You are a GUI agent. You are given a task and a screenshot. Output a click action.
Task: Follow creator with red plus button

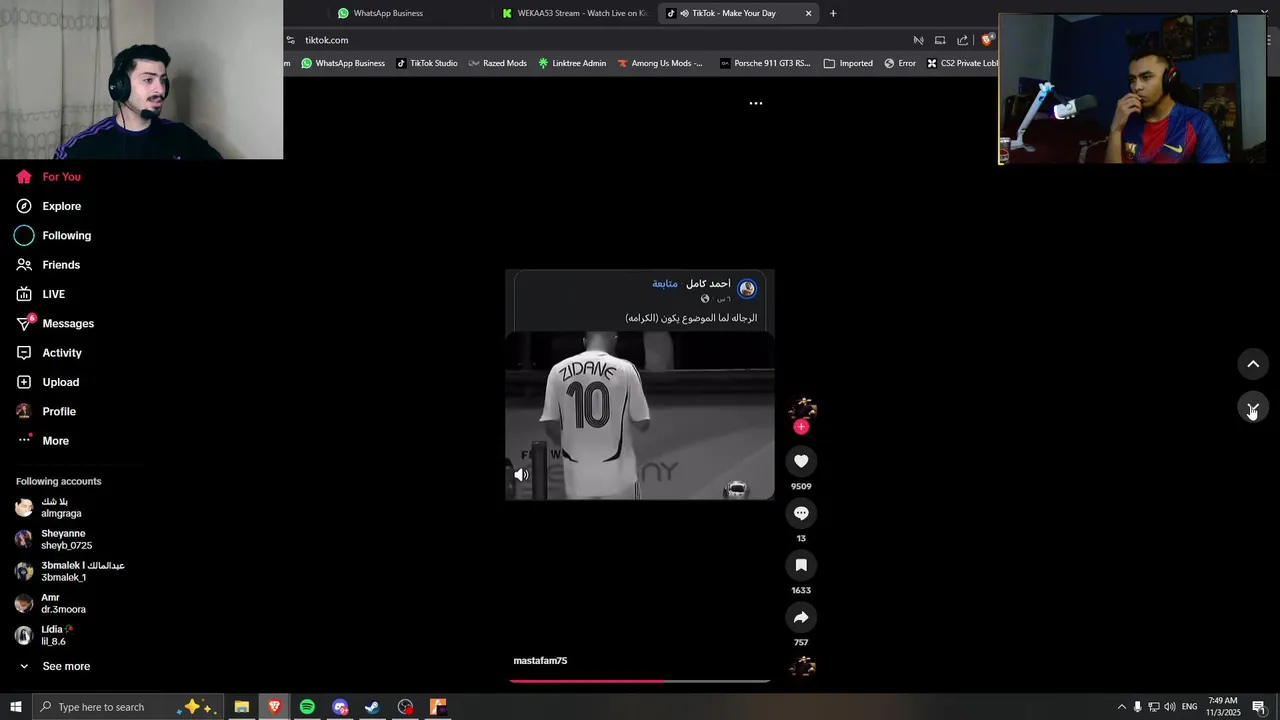[801, 427]
